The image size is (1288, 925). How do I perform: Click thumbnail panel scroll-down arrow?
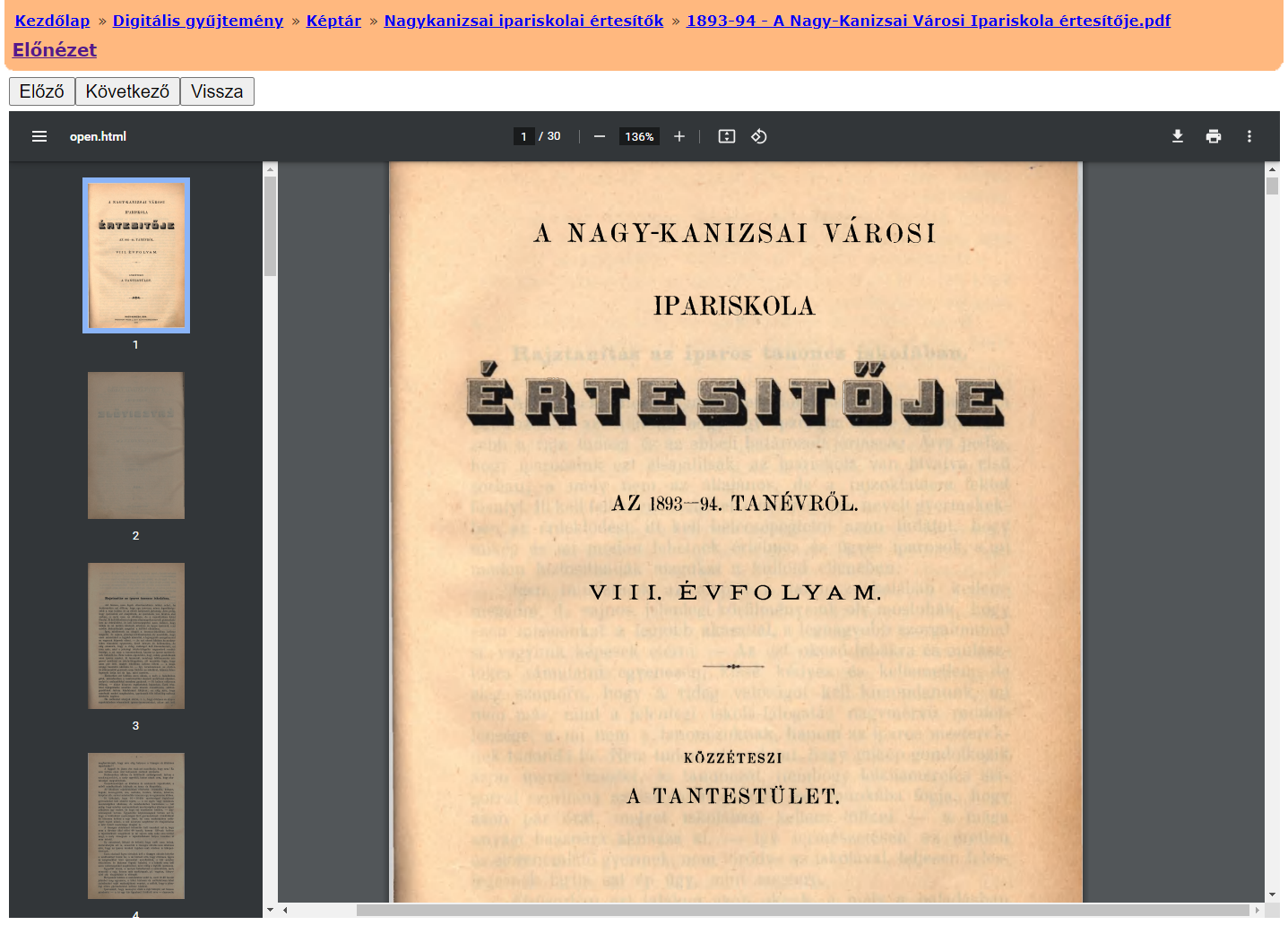(x=270, y=910)
